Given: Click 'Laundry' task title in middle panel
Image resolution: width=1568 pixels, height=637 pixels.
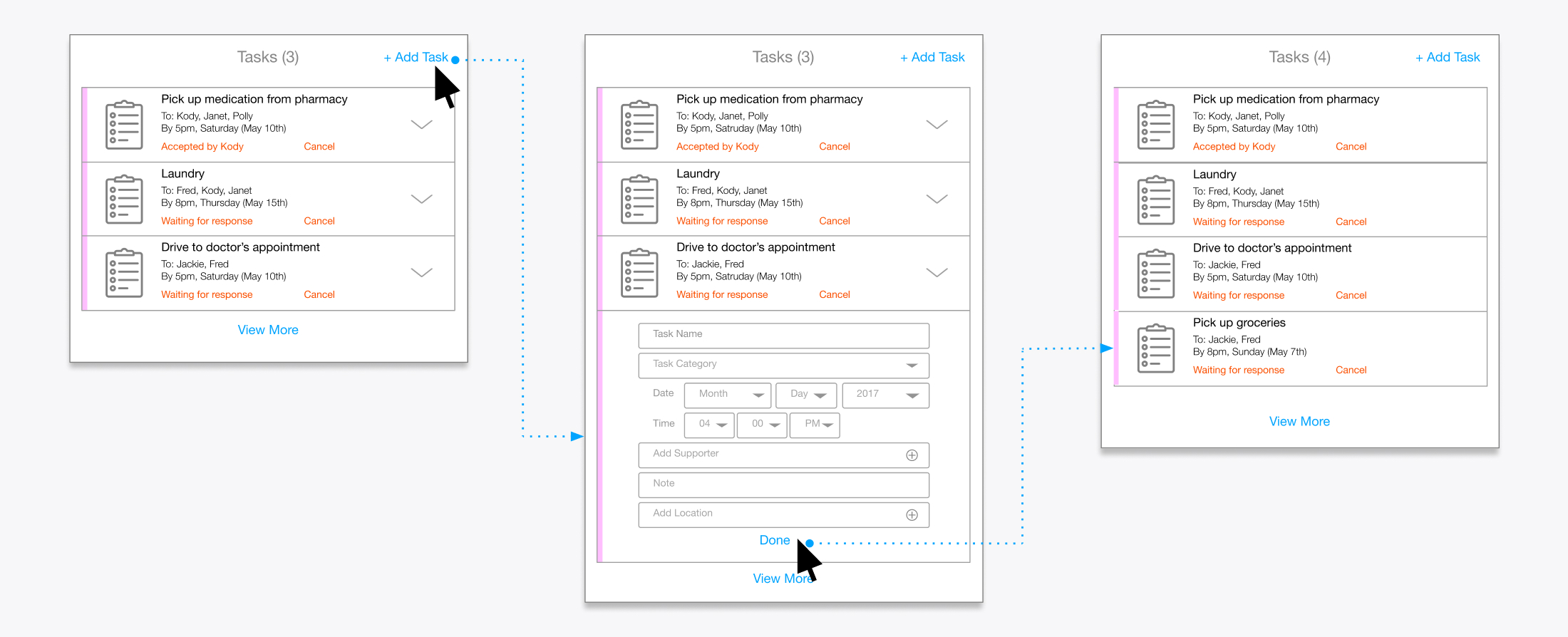Looking at the screenshot, I should click(x=698, y=174).
